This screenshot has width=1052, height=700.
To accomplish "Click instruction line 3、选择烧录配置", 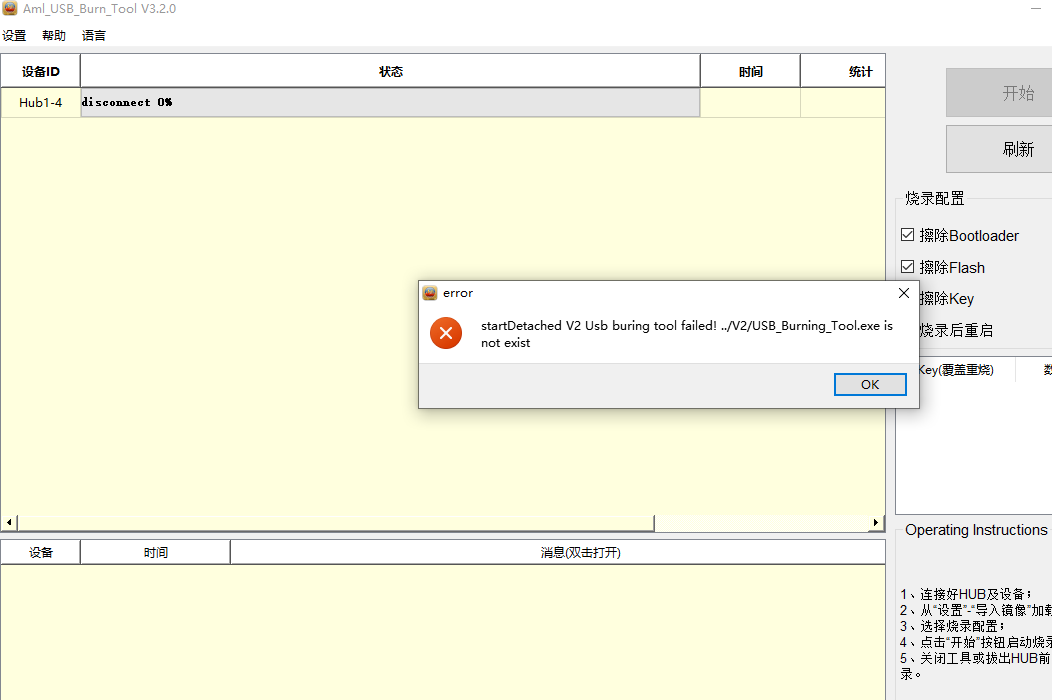I will (952, 626).
